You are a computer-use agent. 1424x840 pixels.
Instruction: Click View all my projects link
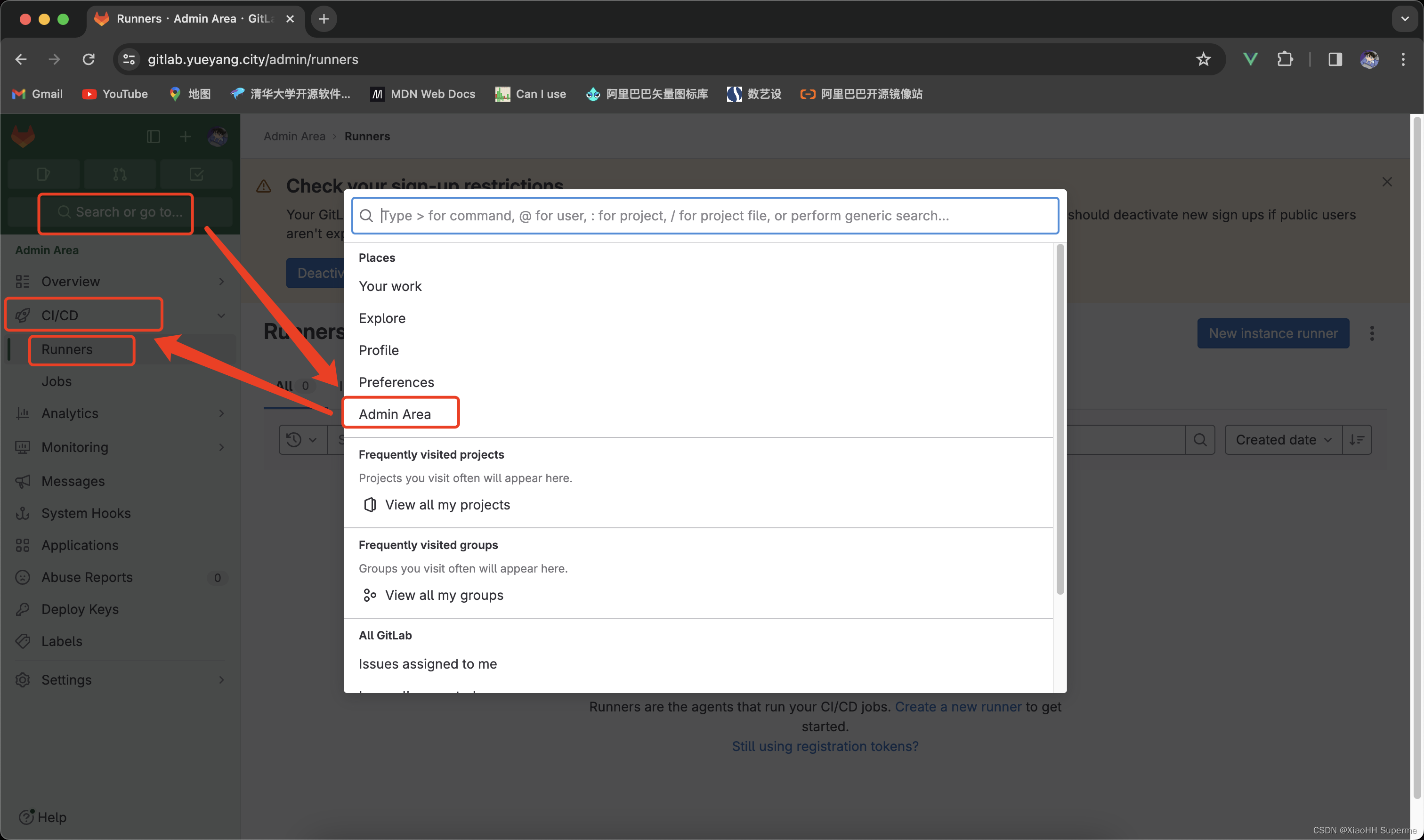click(447, 504)
